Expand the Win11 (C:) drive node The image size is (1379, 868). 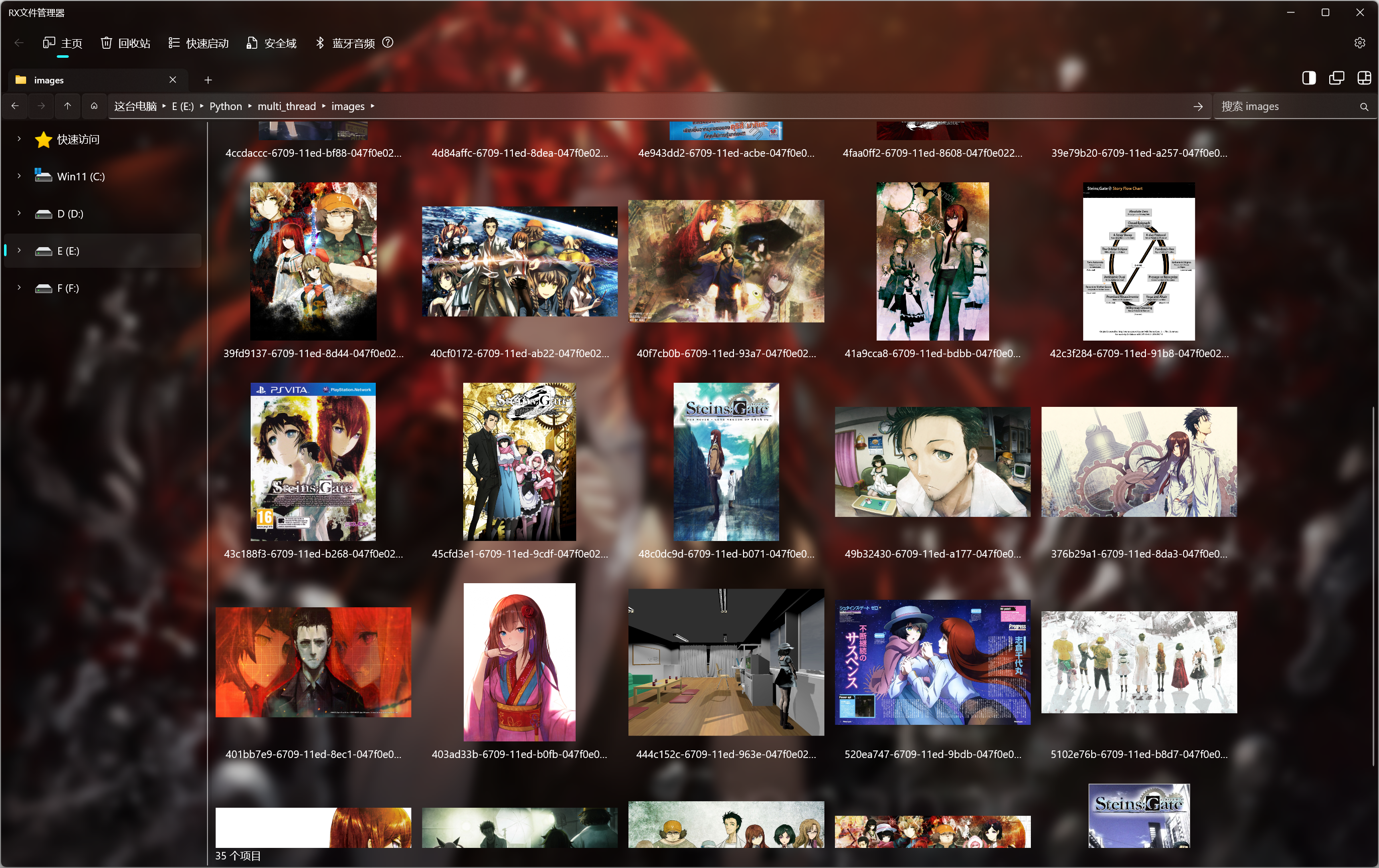point(19,176)
